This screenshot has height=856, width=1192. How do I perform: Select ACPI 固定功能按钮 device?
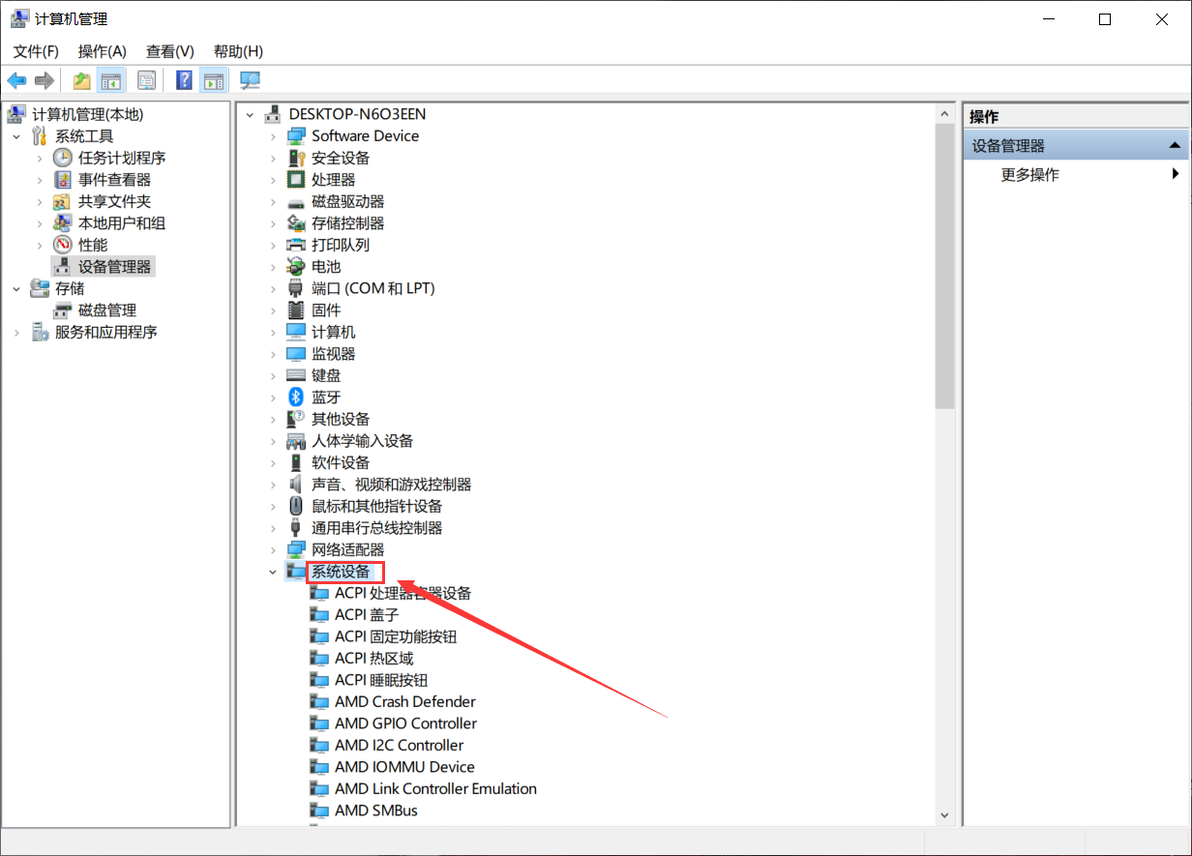coord(395,636)
